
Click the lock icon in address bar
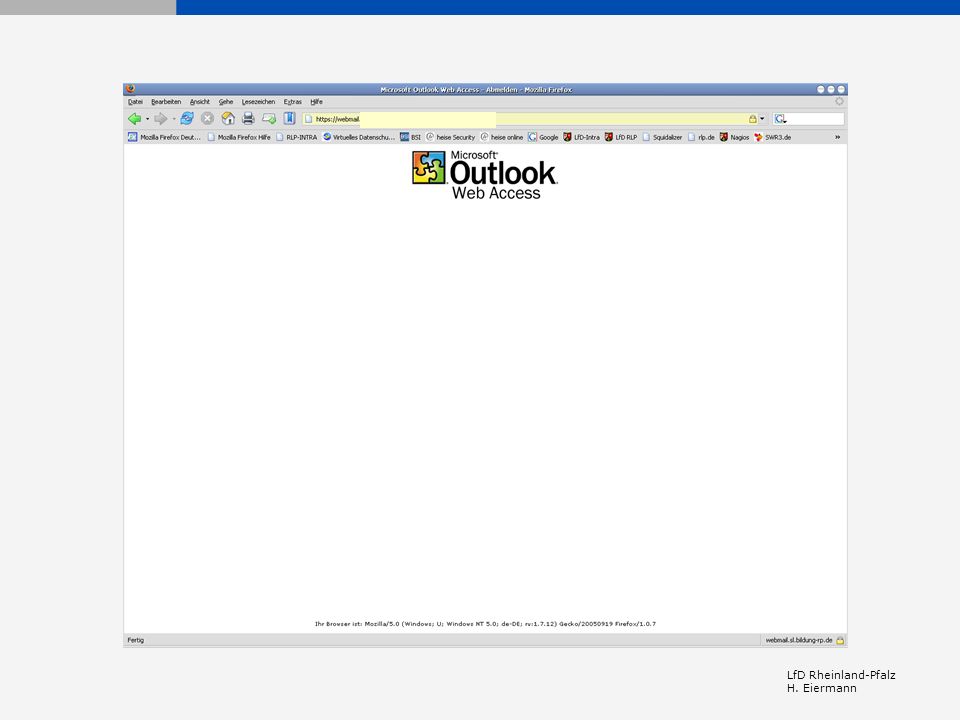click(x=752, y=119)
